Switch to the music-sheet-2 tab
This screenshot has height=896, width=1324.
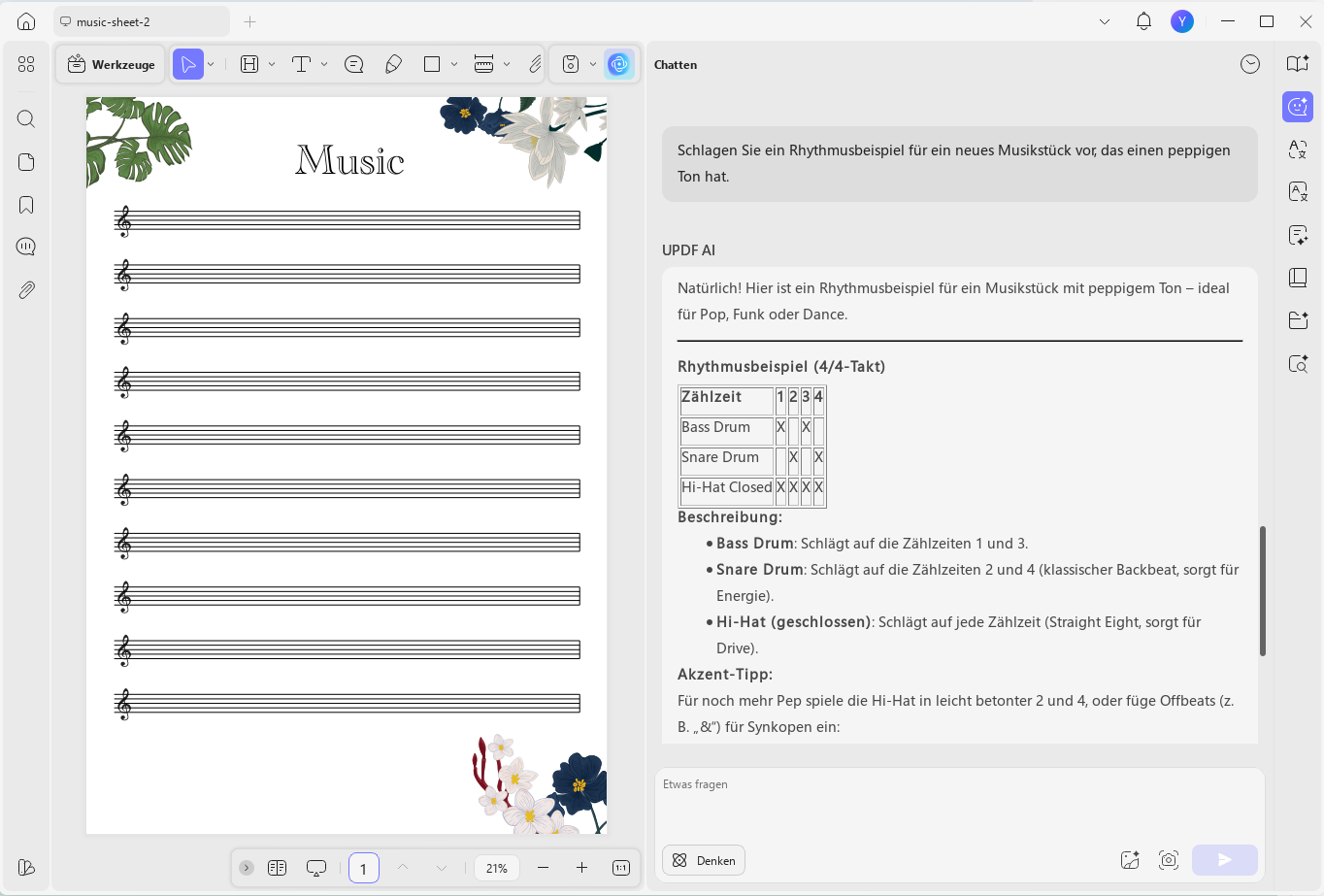click(x=143, y=21)
